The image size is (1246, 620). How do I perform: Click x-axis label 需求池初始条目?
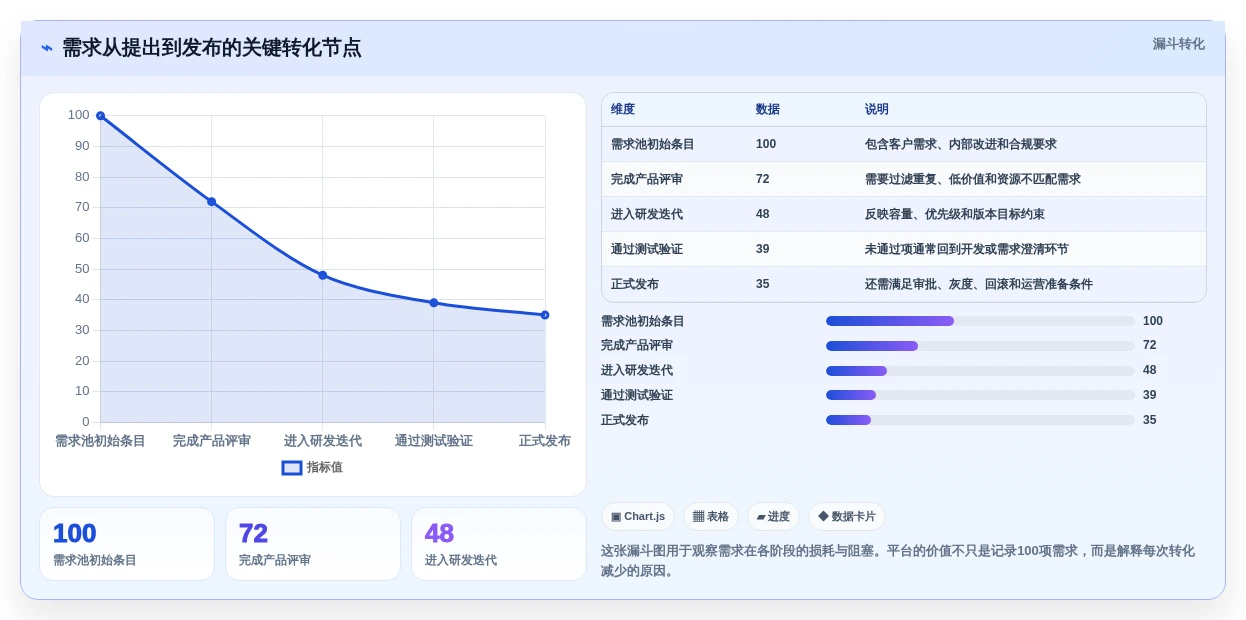(100, 441)
